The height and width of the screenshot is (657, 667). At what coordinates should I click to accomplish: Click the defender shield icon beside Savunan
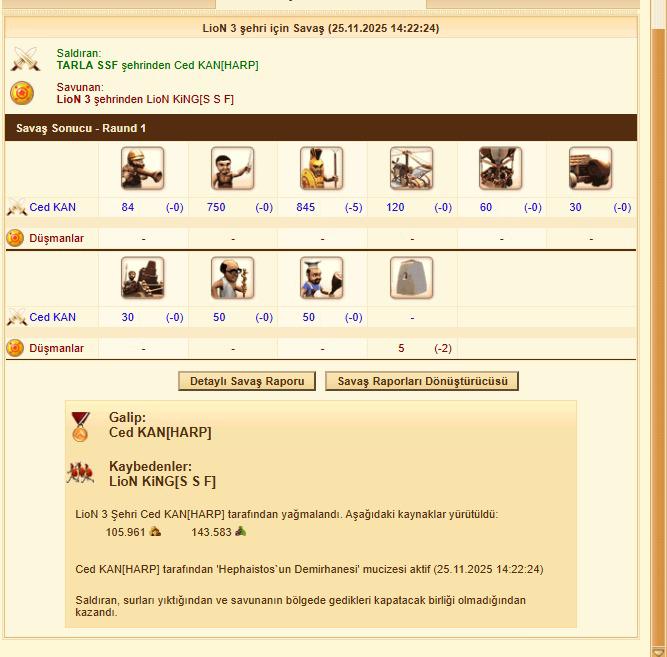click(x=22, y=93)
